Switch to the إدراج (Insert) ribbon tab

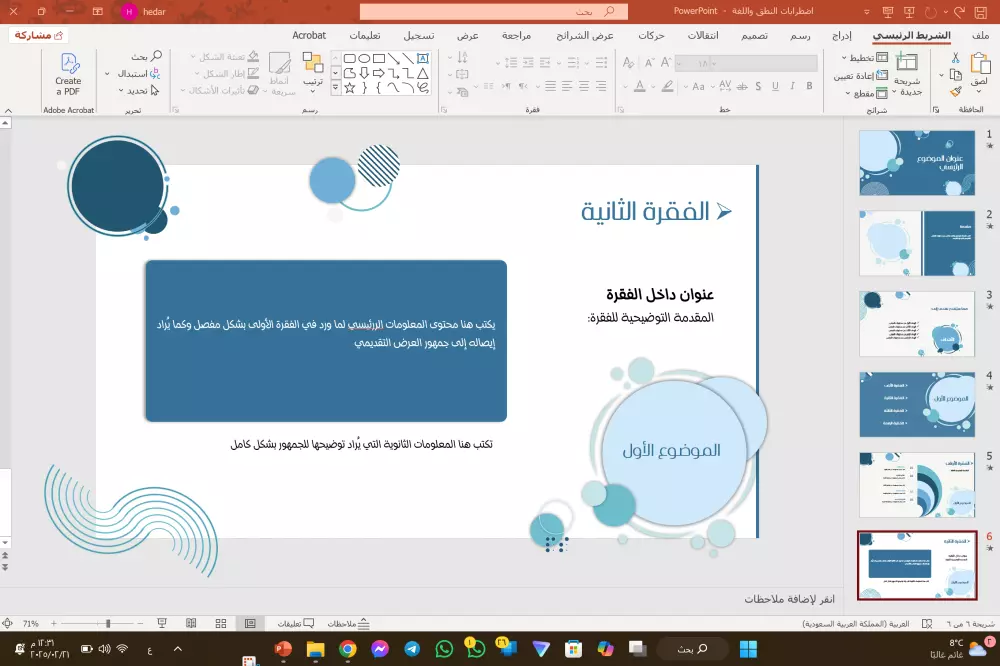(x=841, y=33)
